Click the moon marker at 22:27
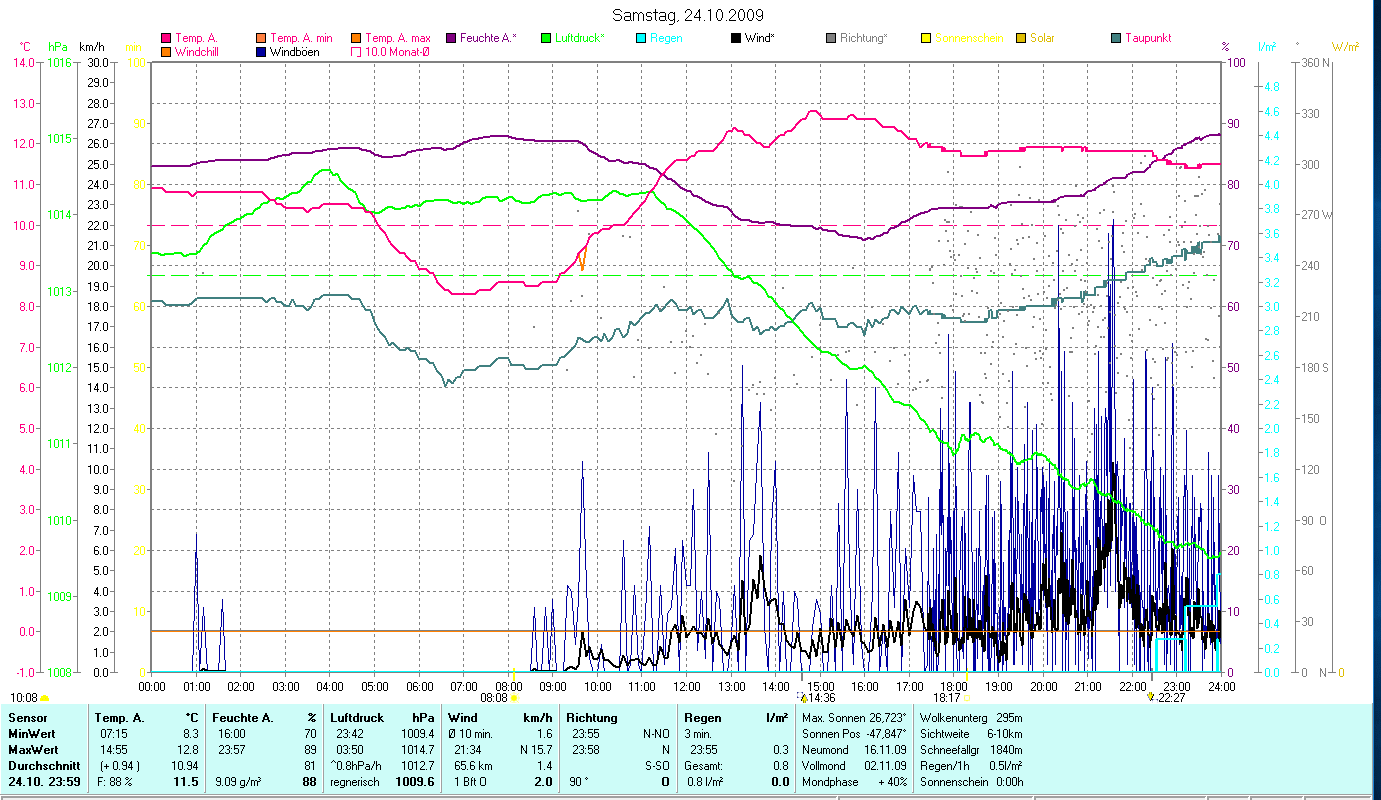 [1152, 697]
